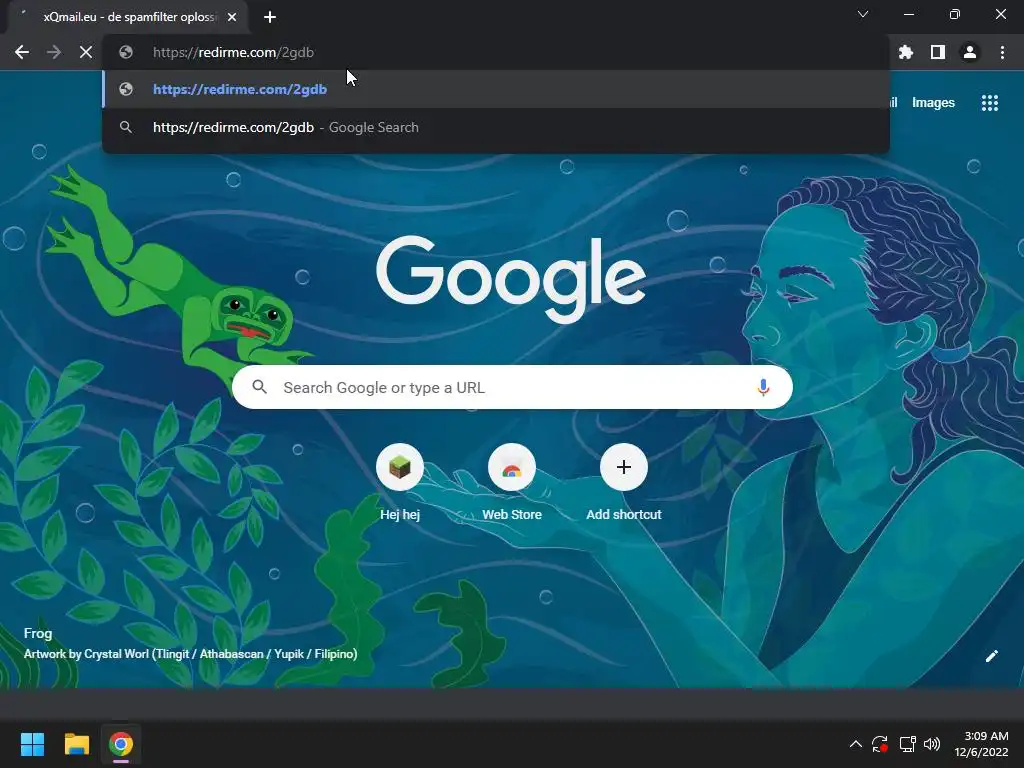Screen dimensions: 1024x768
Task: Open the network status tray icon
Action: click(x=907, y=744)
